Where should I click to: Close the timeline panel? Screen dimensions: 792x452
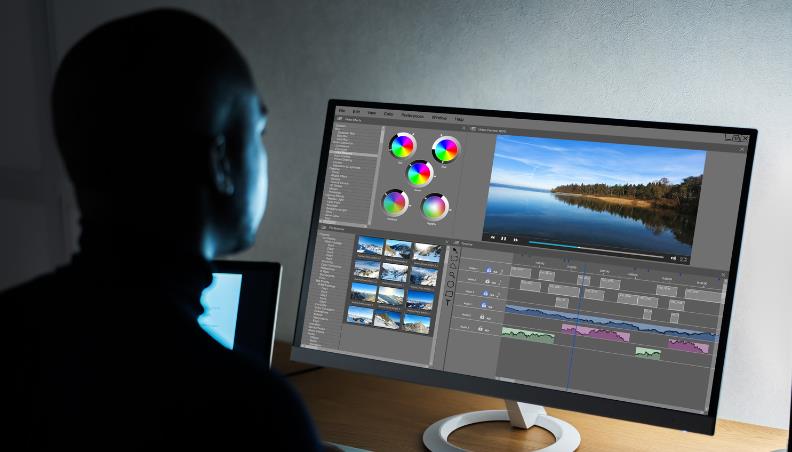[x=723, y=275]
